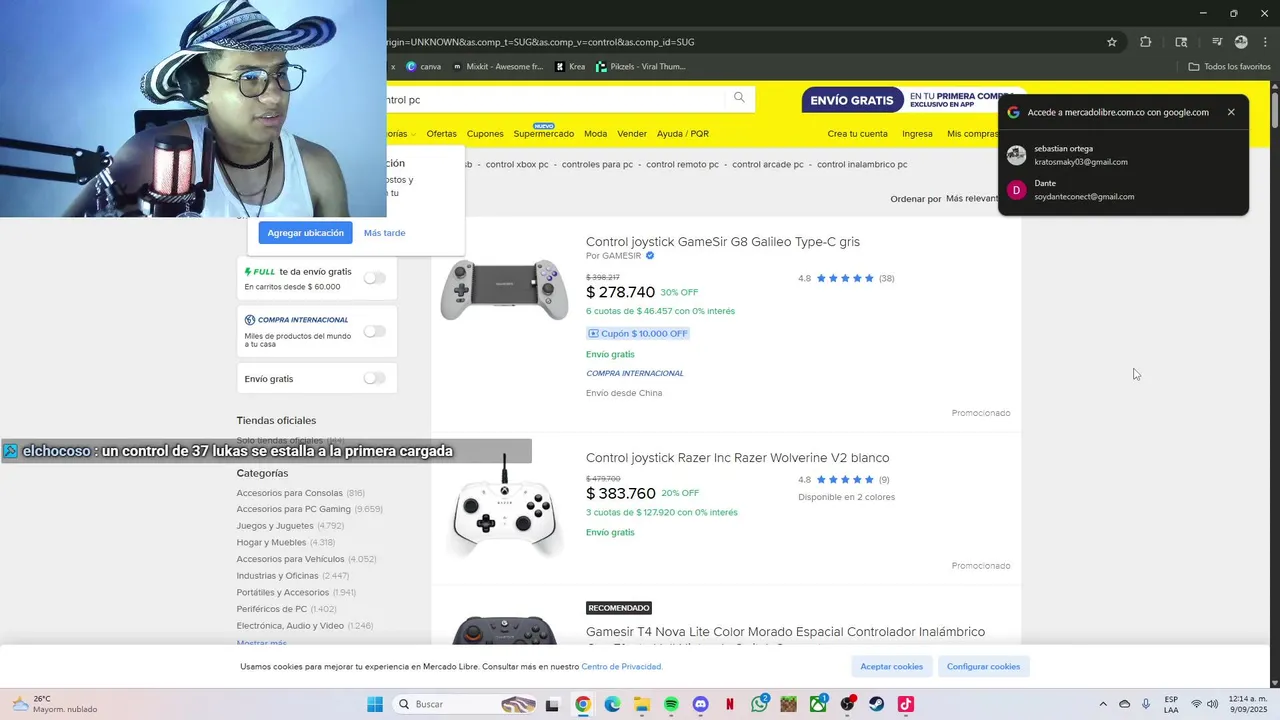Viewport: 1280px width, 720px height.
Task: Open TikTok from the taskbar
Action: (906, 704)
